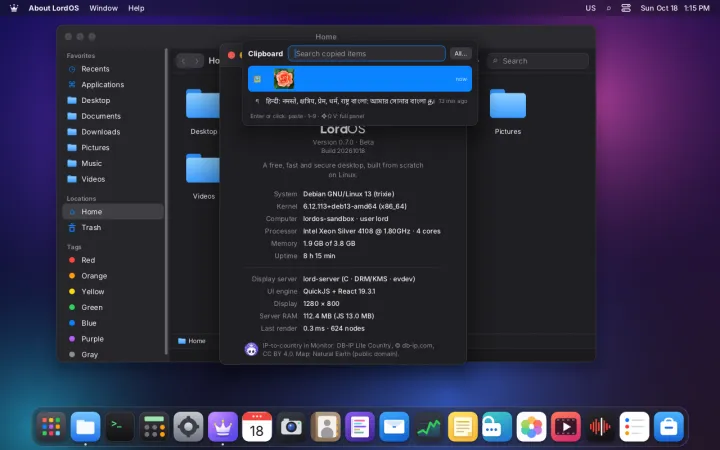Click the Search field in the Home window

pyautogui.click(x=538, y=61)
